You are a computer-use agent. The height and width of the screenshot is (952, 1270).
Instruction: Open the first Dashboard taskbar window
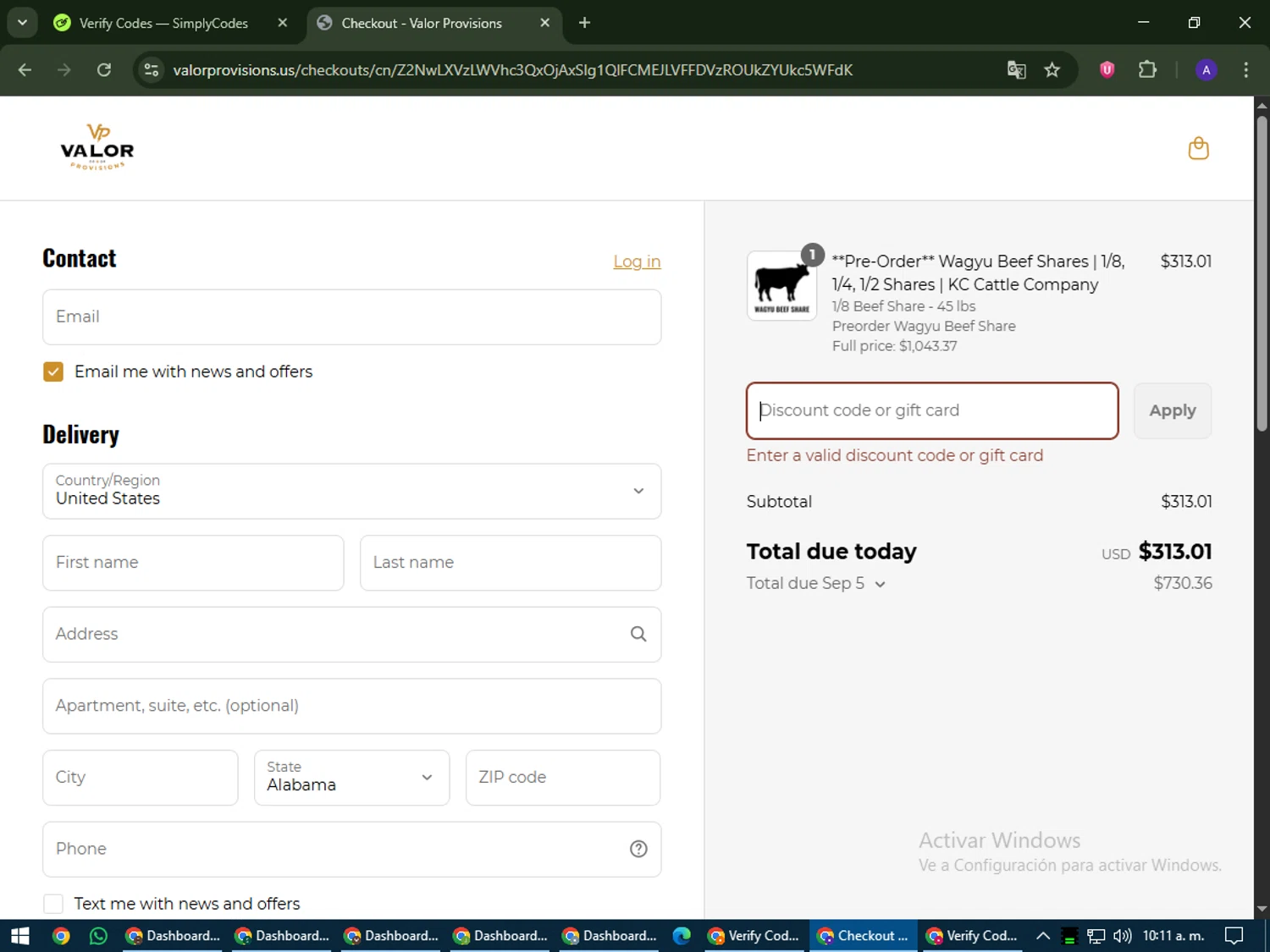173,935
